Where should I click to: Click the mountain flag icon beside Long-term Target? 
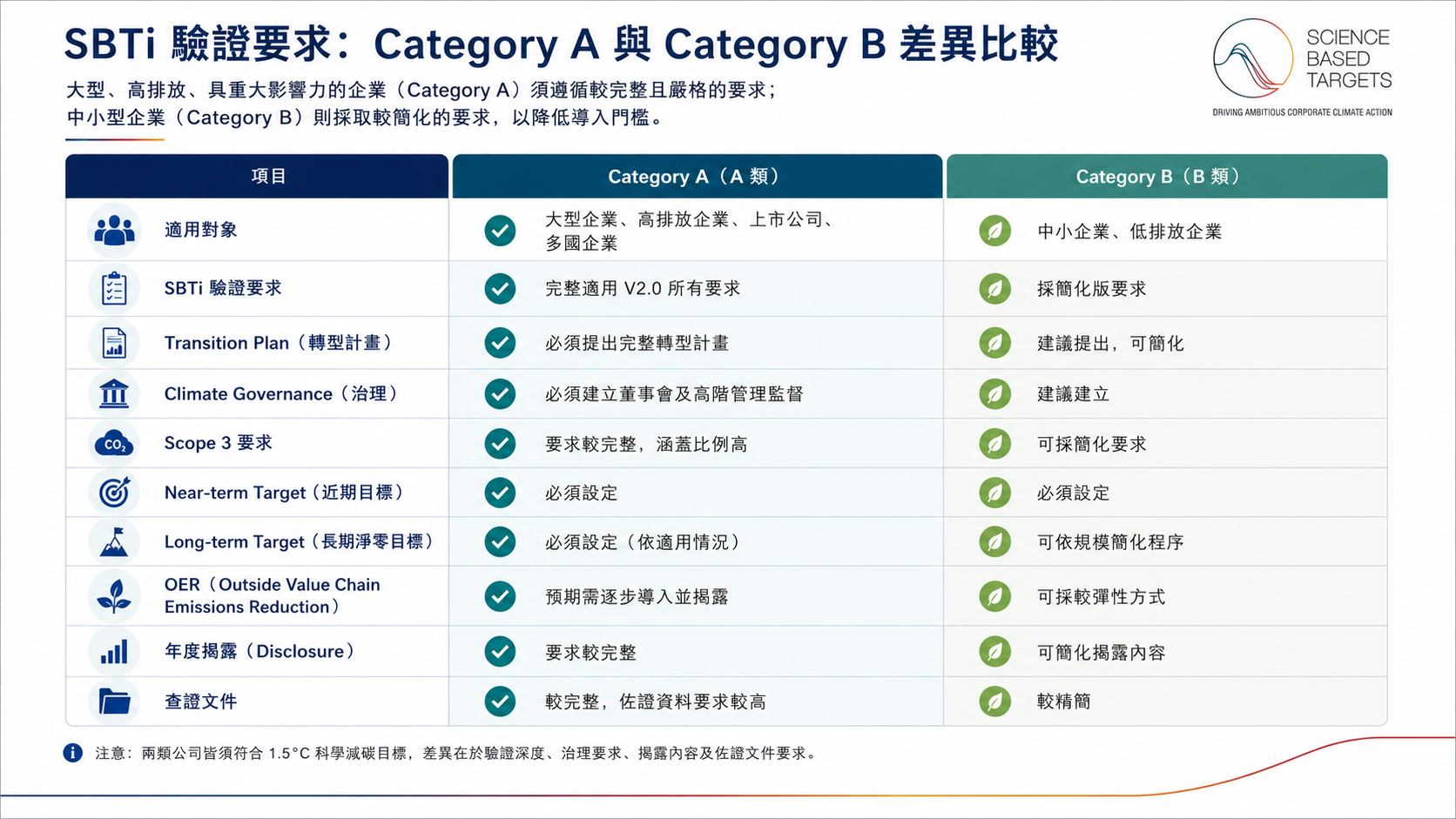coord(114,541)
